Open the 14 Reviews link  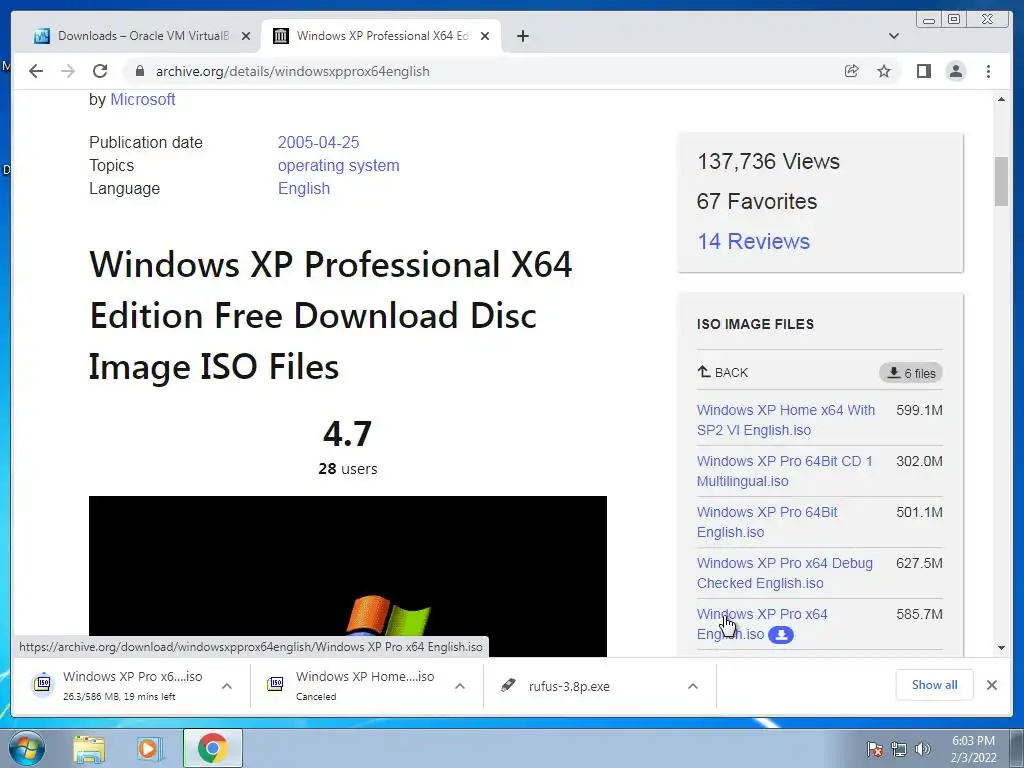[753, 241]
